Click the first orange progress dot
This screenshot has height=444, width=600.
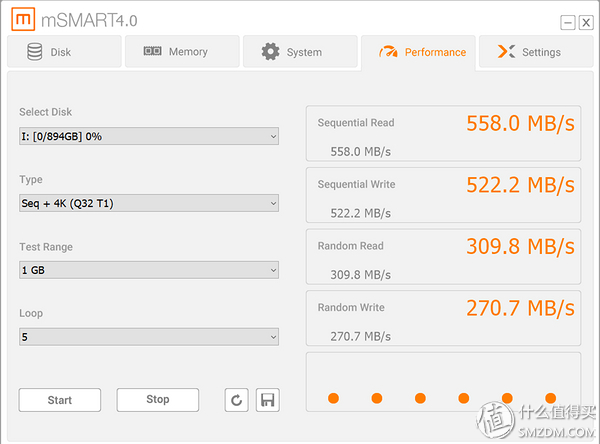333,398
